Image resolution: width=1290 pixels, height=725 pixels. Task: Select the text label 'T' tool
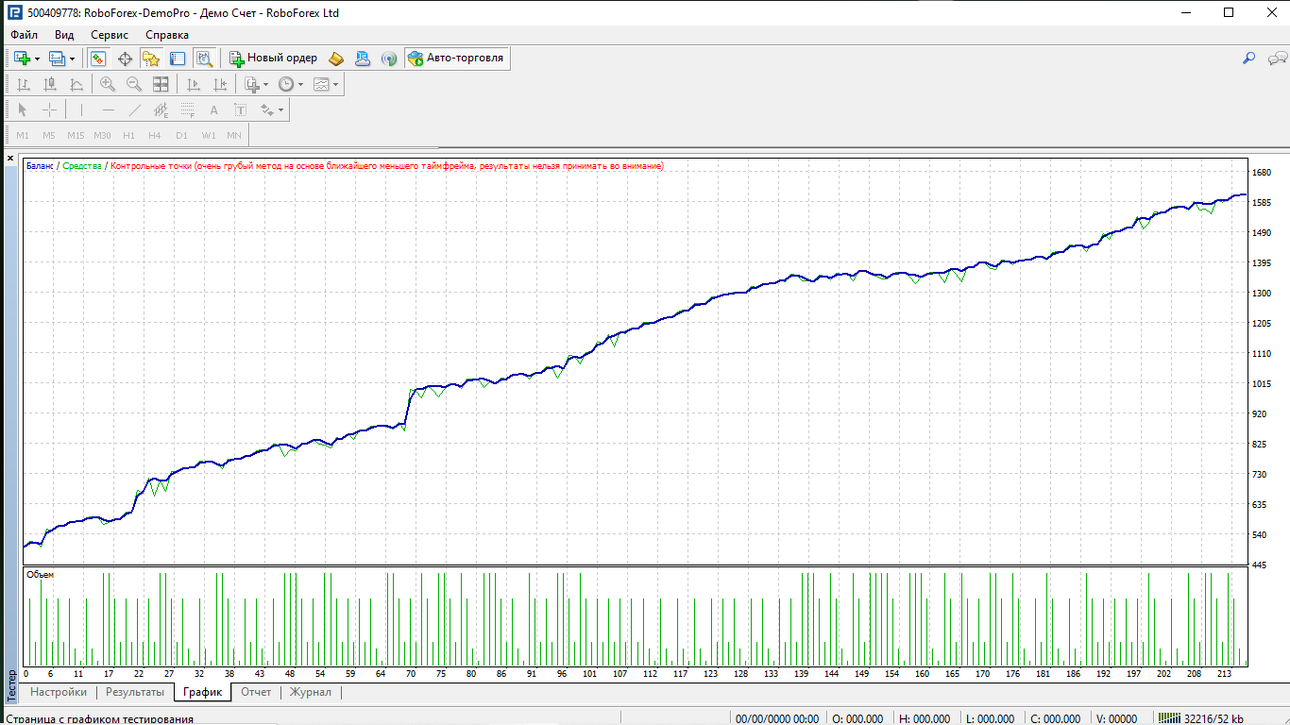[x=240, y=110]
